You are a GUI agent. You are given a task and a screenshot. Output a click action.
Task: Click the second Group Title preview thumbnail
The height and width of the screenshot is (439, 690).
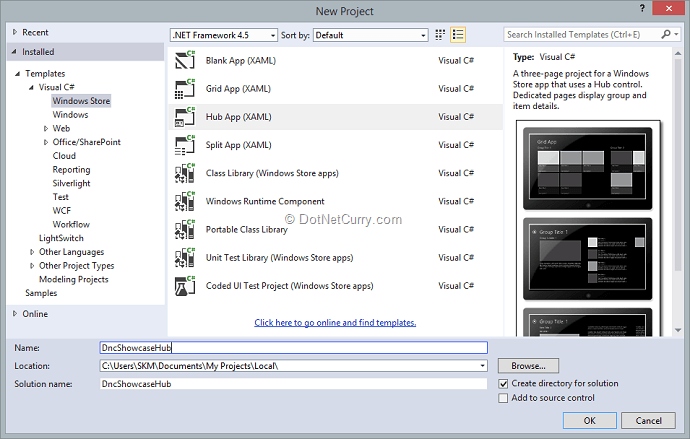587,259
